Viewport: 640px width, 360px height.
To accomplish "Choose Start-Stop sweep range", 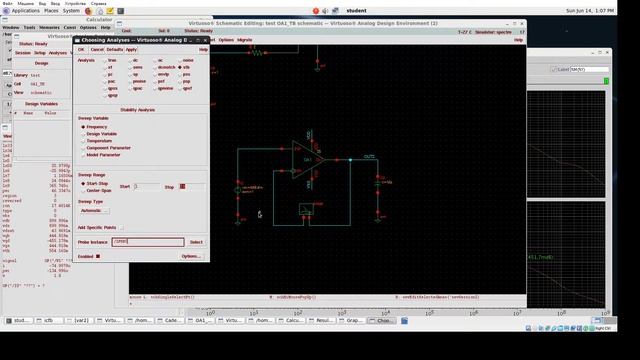I will point(83,184).
